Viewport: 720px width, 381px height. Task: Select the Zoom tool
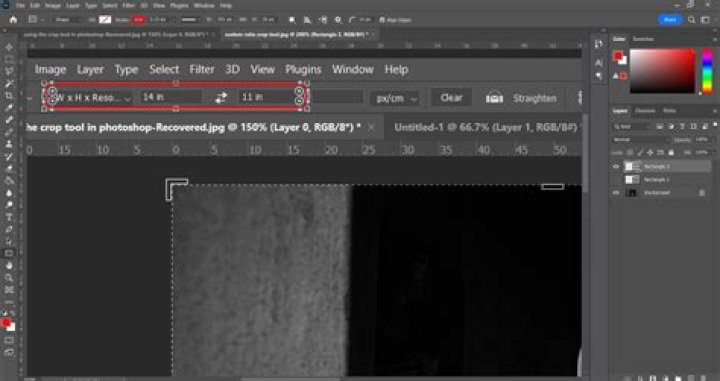point(9,277)
